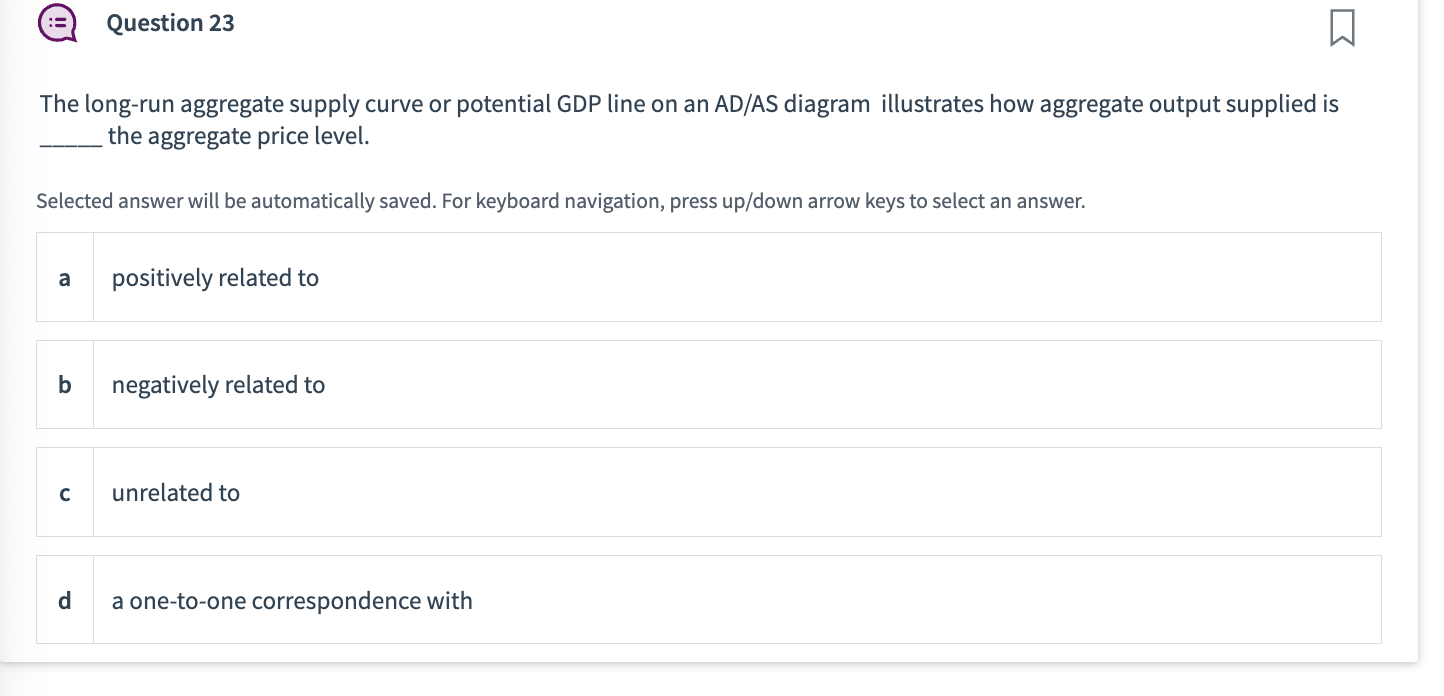Select answer 'negatively related to'
Viewport: 1444px width, 696px height.
point(218,384)
